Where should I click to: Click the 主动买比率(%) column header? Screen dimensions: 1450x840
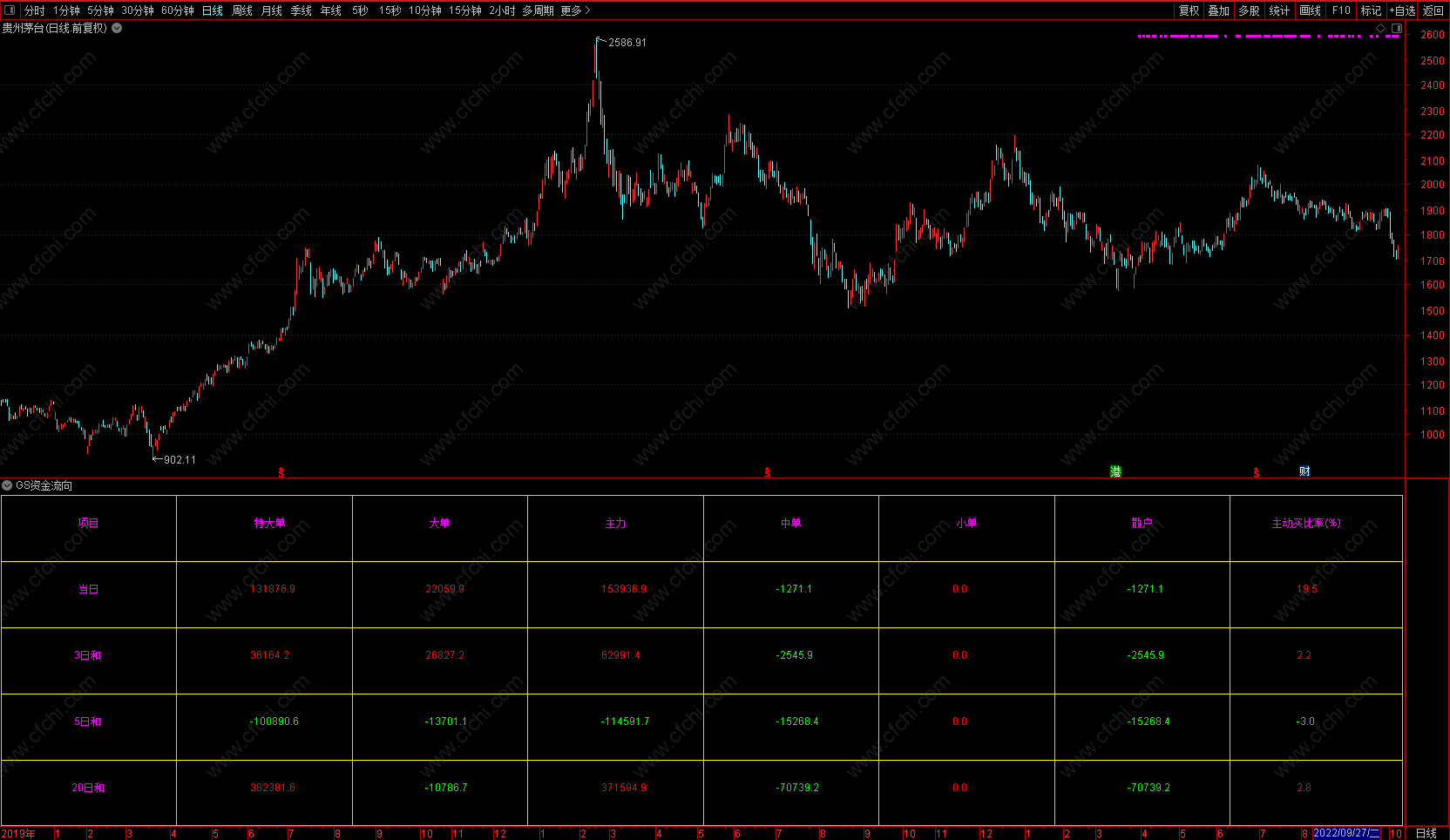[x=1306, y=523]
